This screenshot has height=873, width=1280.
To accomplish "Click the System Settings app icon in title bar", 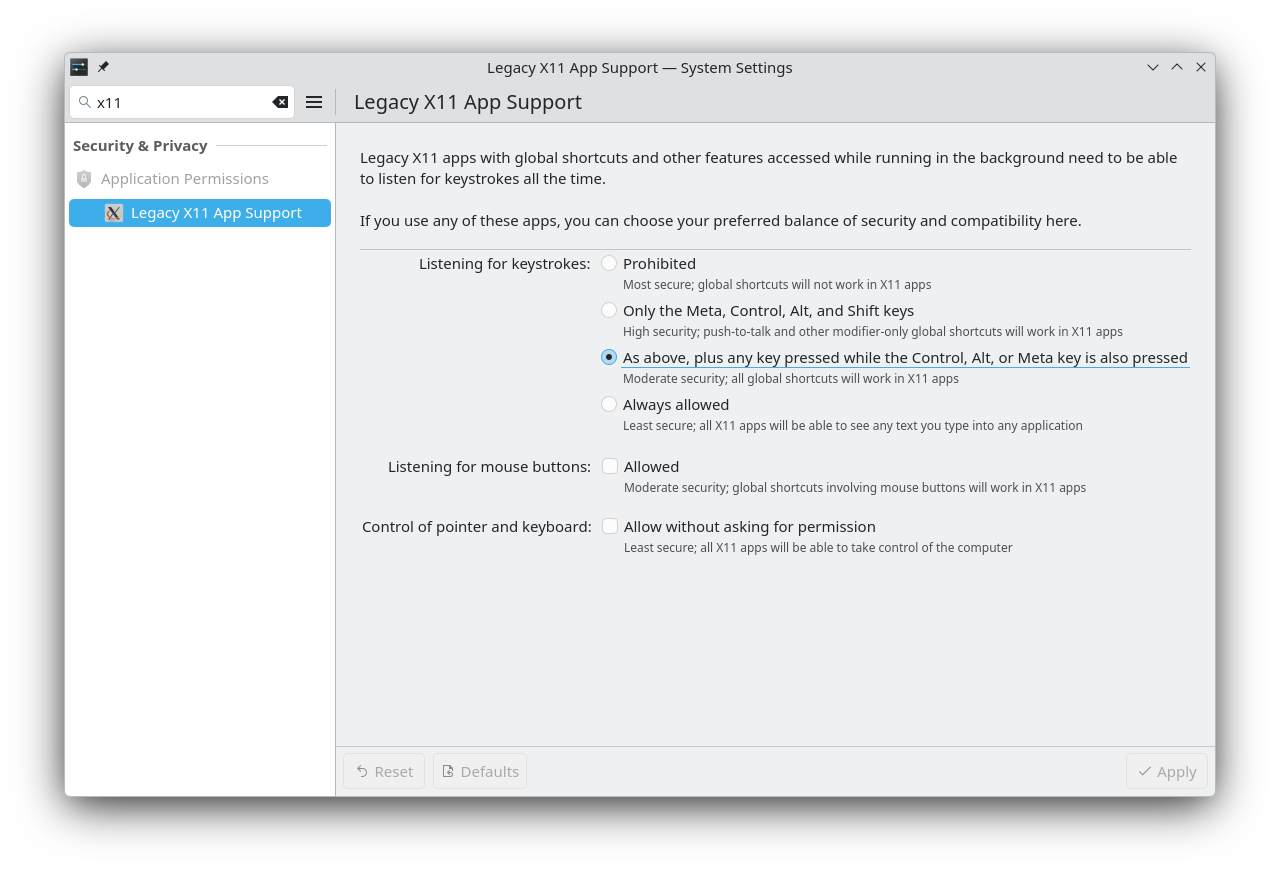I will [x=79, y=67].
